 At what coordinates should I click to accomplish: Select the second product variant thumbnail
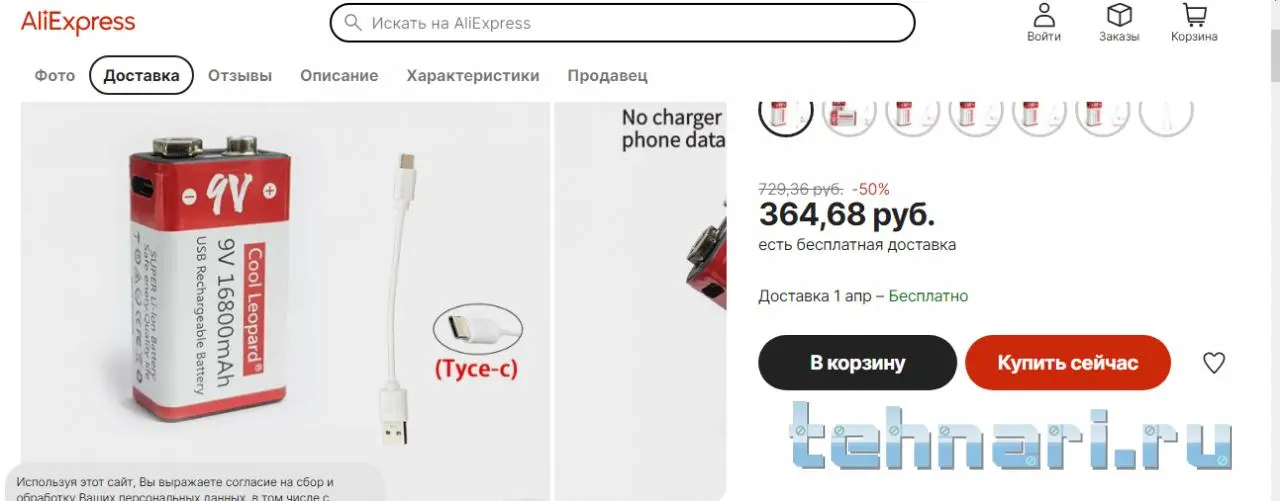pos(849,110)
